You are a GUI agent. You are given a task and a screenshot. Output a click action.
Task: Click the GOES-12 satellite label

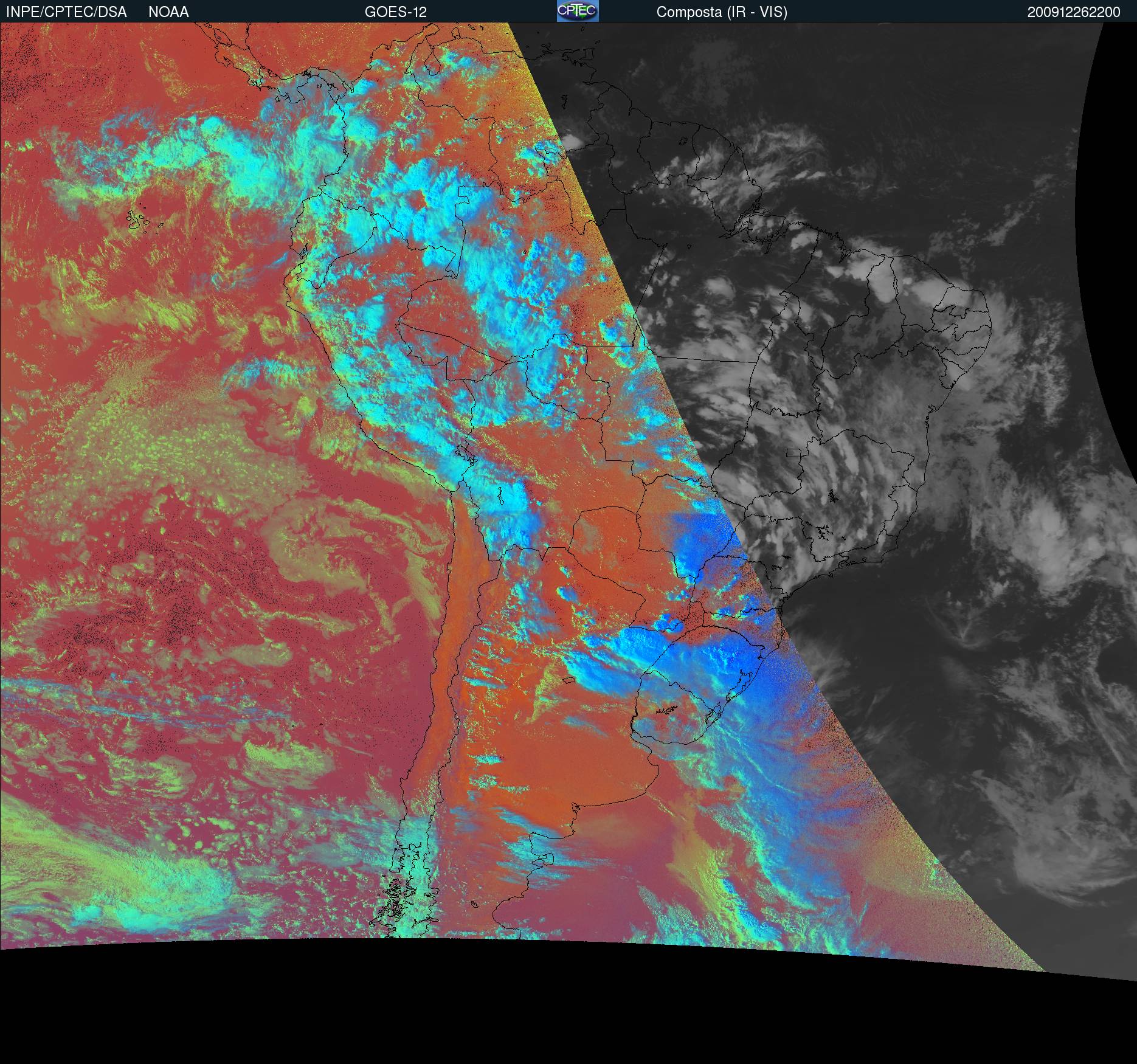[x=396, y=12]
